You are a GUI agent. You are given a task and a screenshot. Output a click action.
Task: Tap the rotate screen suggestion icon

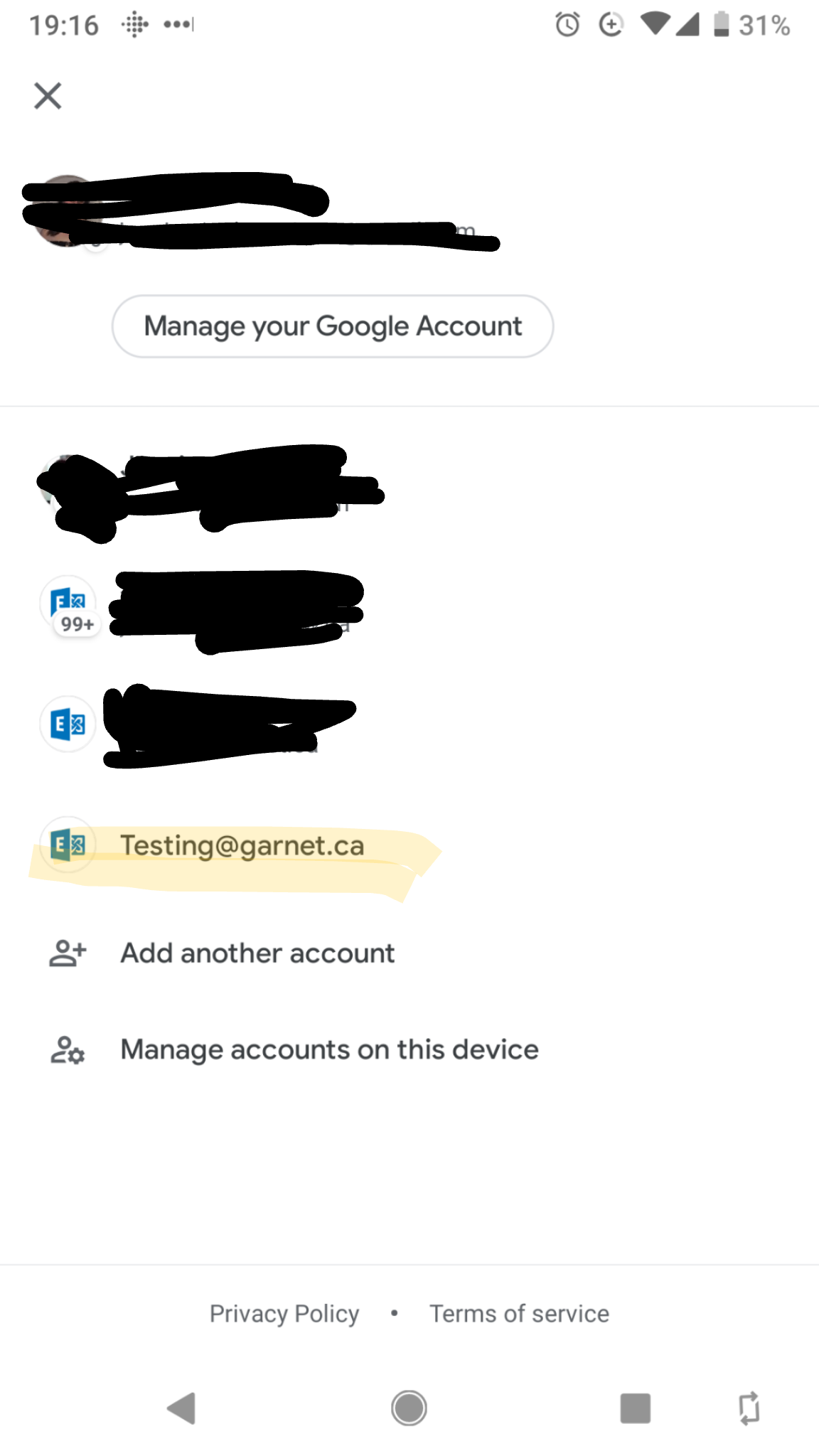(x=749, y=1408)
